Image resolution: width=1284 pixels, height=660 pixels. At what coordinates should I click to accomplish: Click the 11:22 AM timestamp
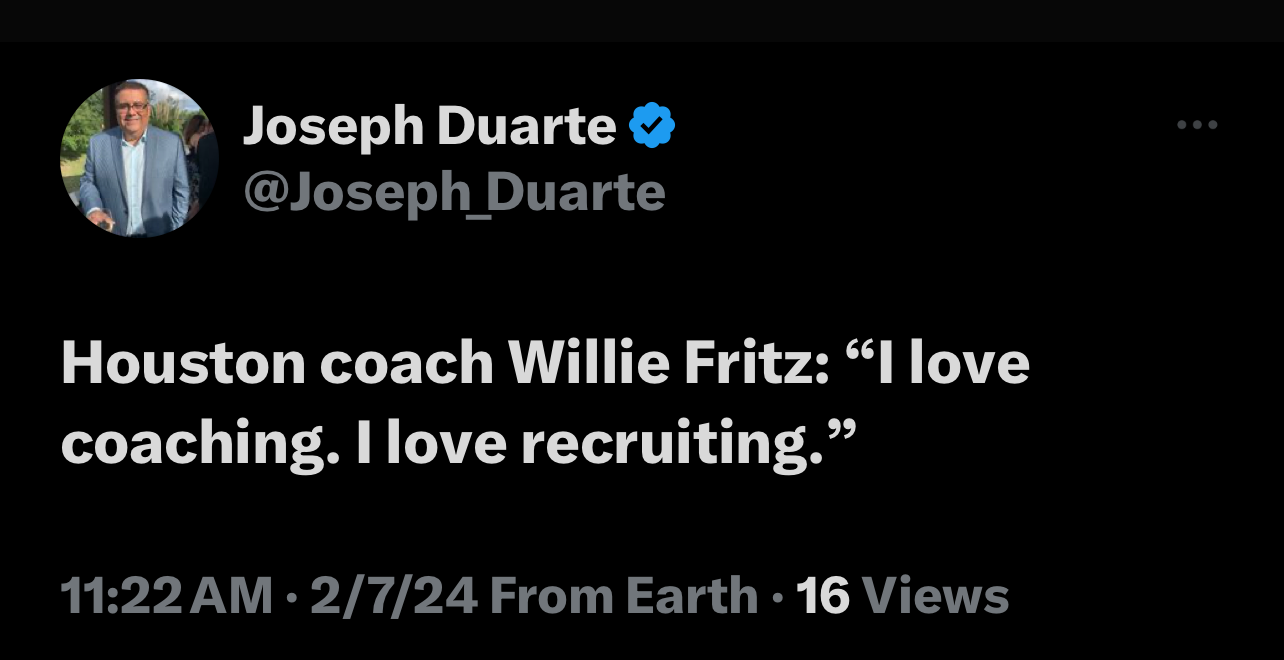pos(166,596)
